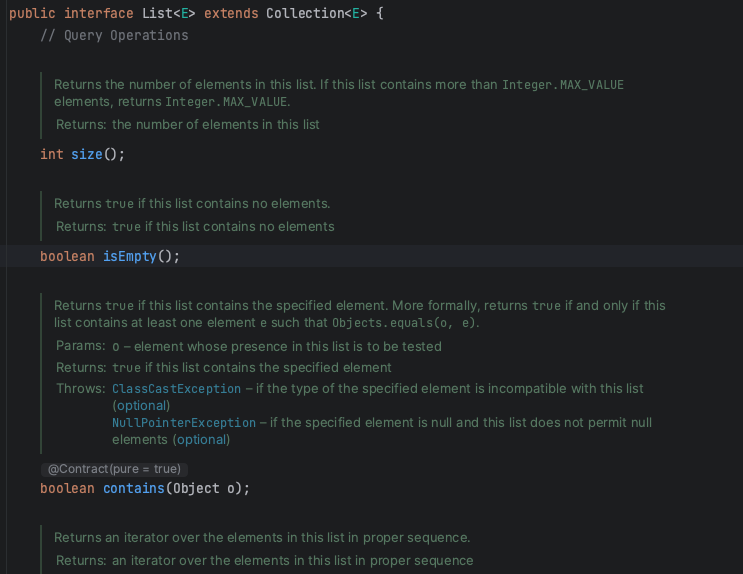Viewport: 743px width, 574px height.
Task: Place cursor on the size method name
Action: (87, 155)
